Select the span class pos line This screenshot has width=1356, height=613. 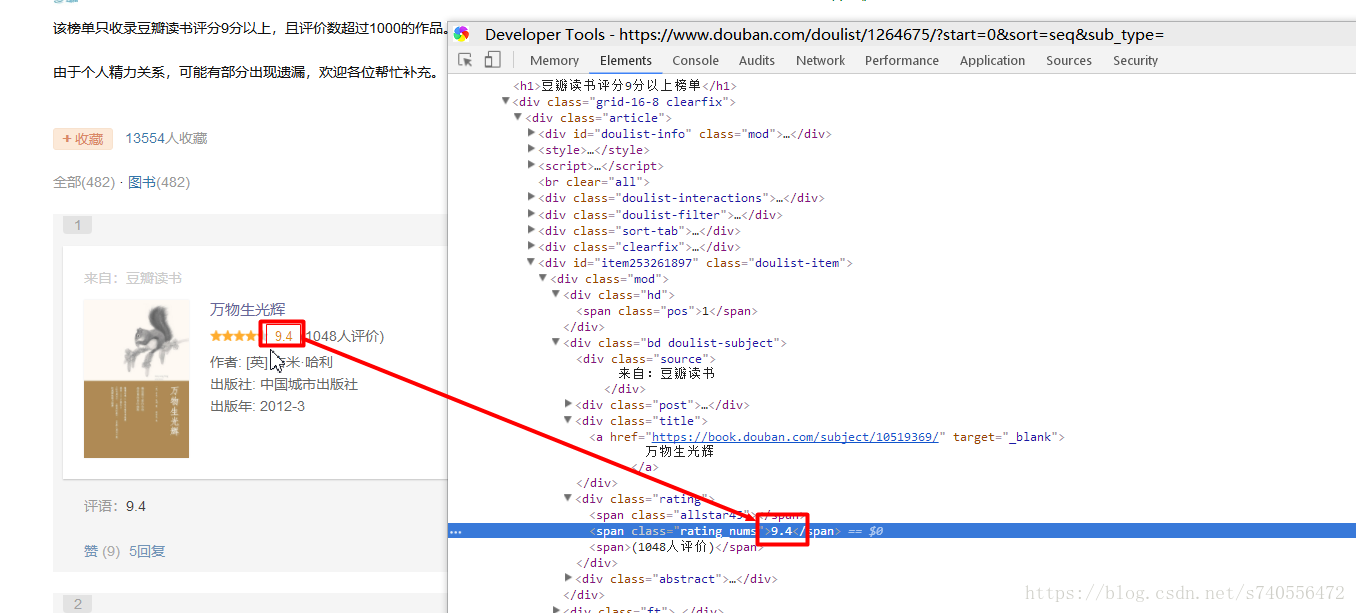(x=666, y=311)
